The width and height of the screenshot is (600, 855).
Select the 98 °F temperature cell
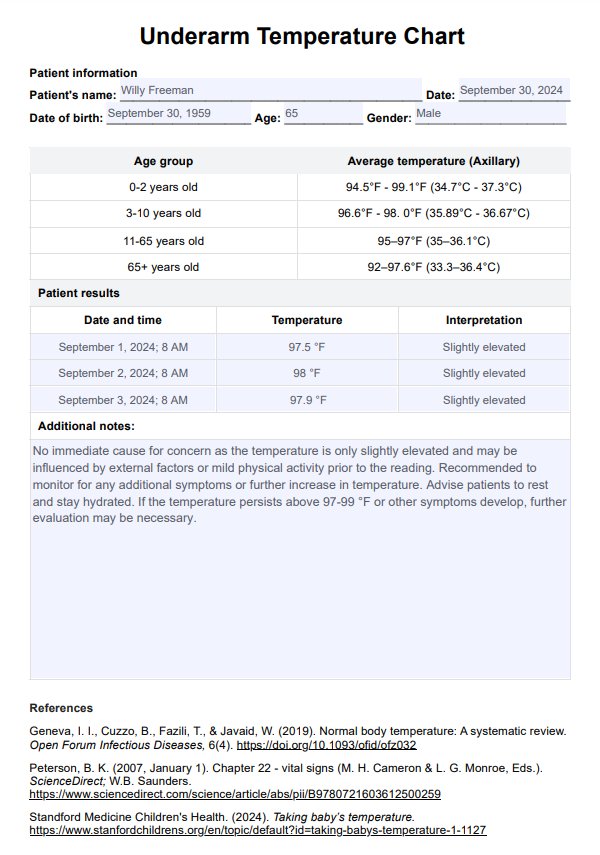307,373
